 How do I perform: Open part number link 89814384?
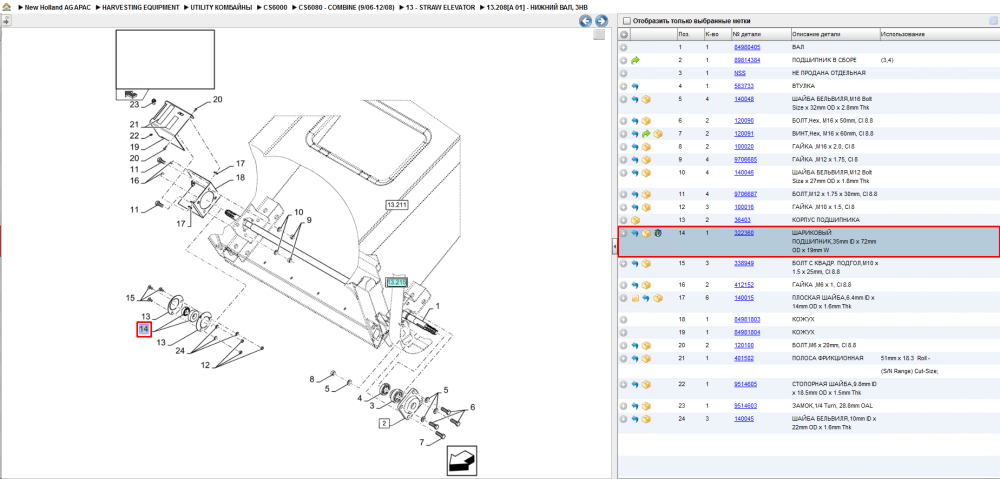[747, 60]
